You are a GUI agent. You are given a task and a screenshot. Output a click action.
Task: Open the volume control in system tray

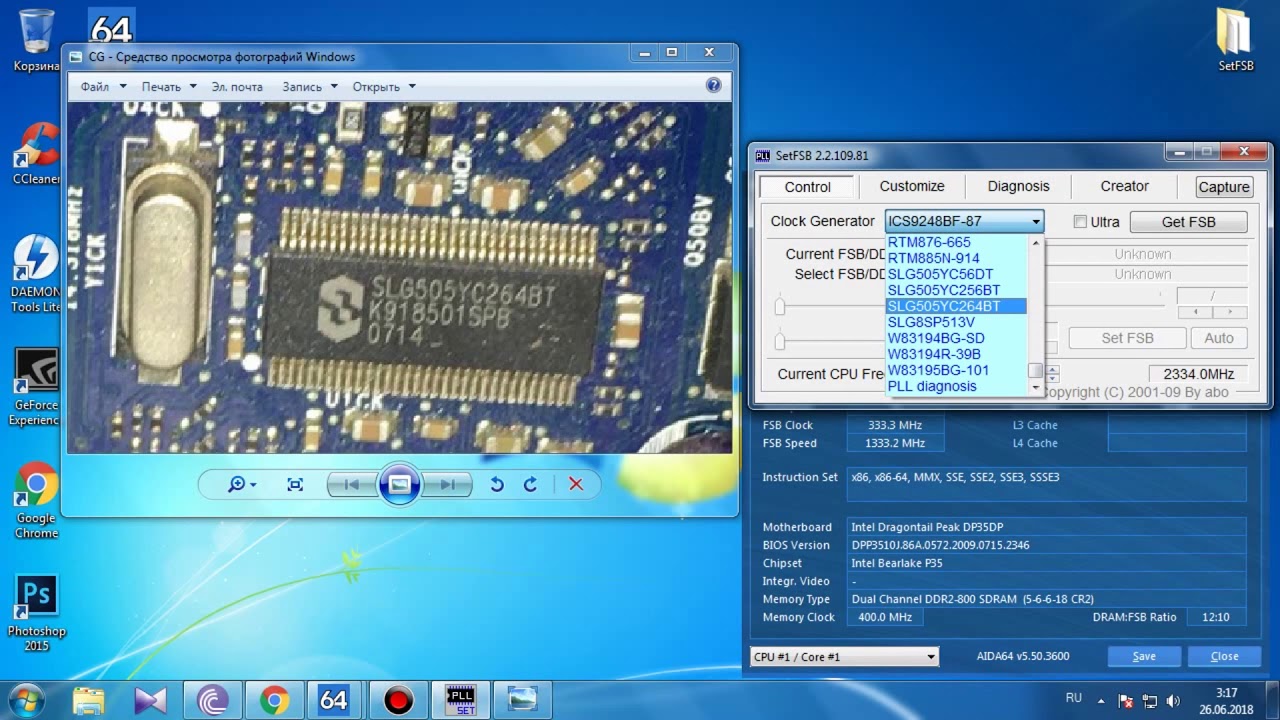click(1172, 701)
